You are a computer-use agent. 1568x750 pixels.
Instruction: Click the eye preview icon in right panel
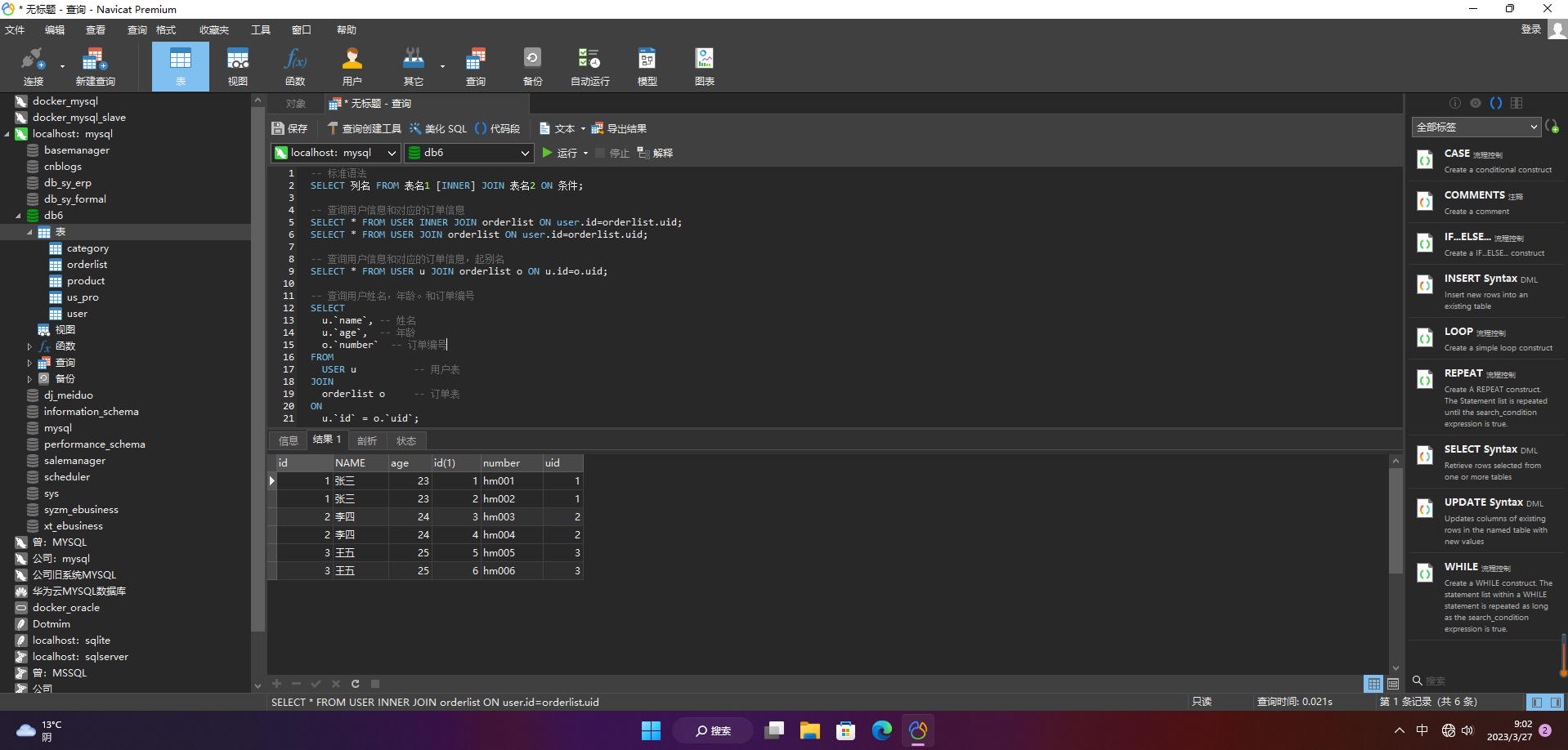pyautogui.click(x=1476, y=103)
